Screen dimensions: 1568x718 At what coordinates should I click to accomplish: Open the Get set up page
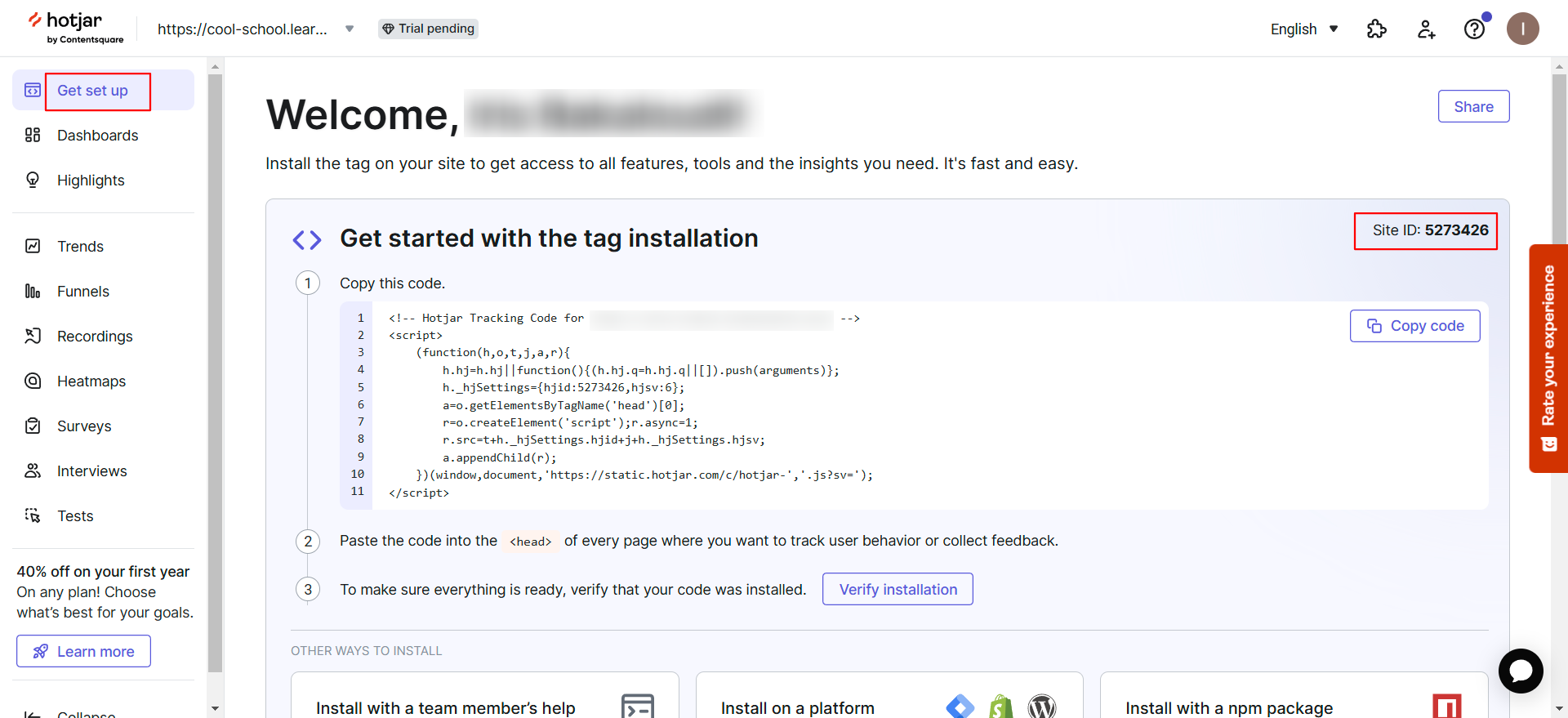(x=103, y=91)
